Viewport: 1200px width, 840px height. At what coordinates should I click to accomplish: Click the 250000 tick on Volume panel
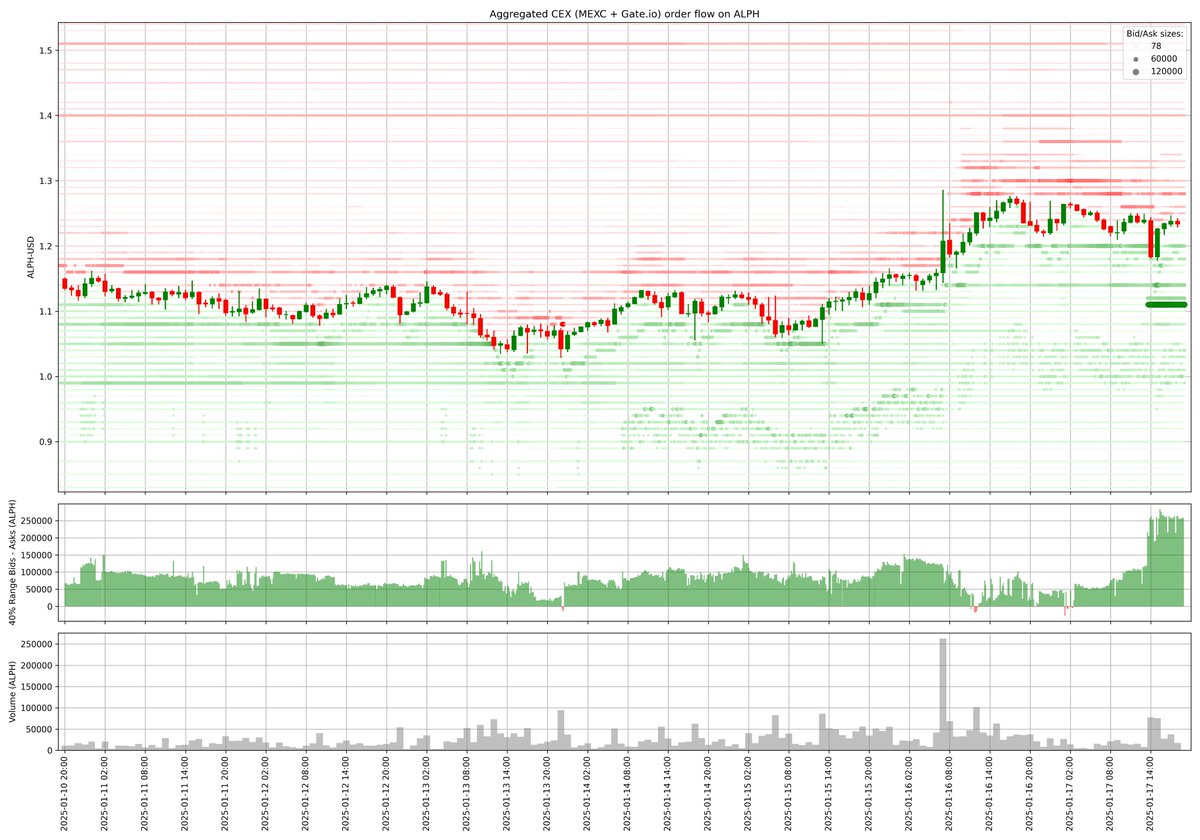pyautogui.click(x=39, y=645)
